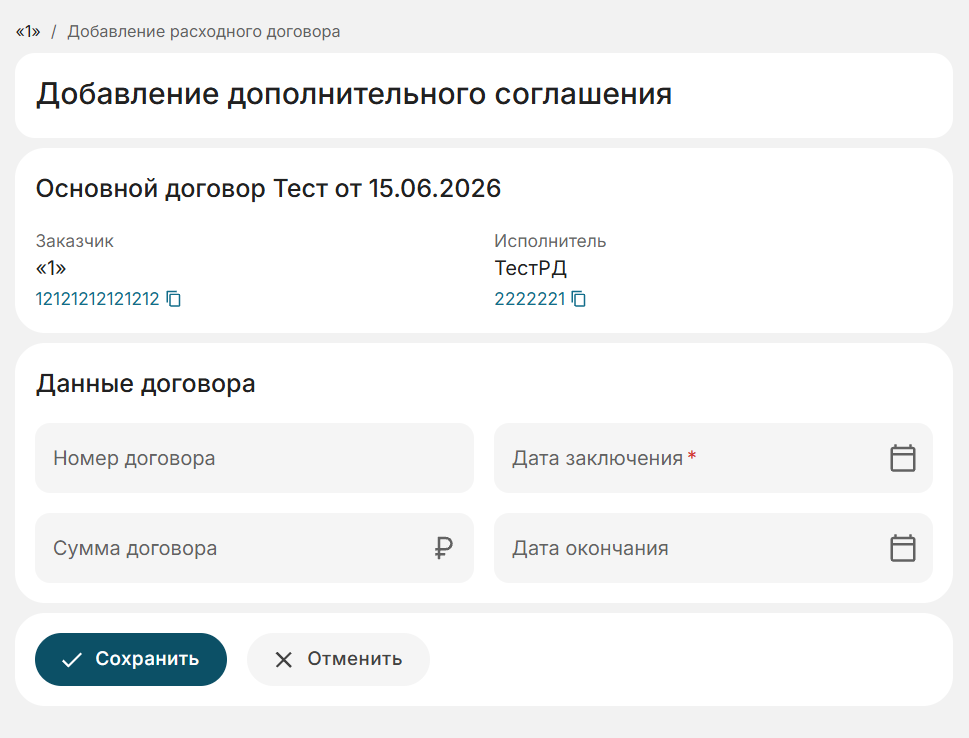This screenshot has width=969, height=738.
Task: Click the Сохранить button
Action: click(131, 659)
